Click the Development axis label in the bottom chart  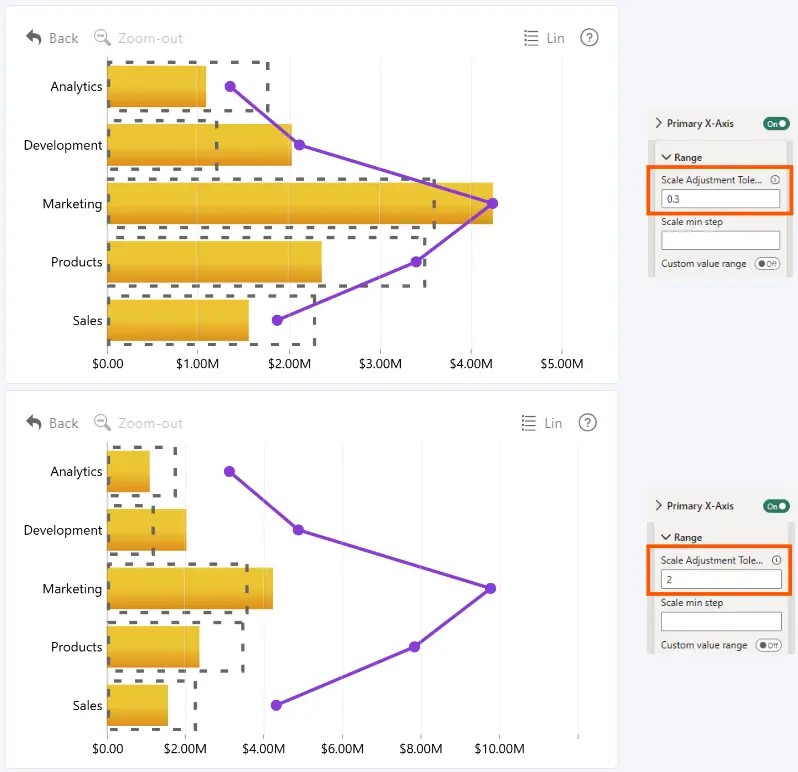(63, 530)
